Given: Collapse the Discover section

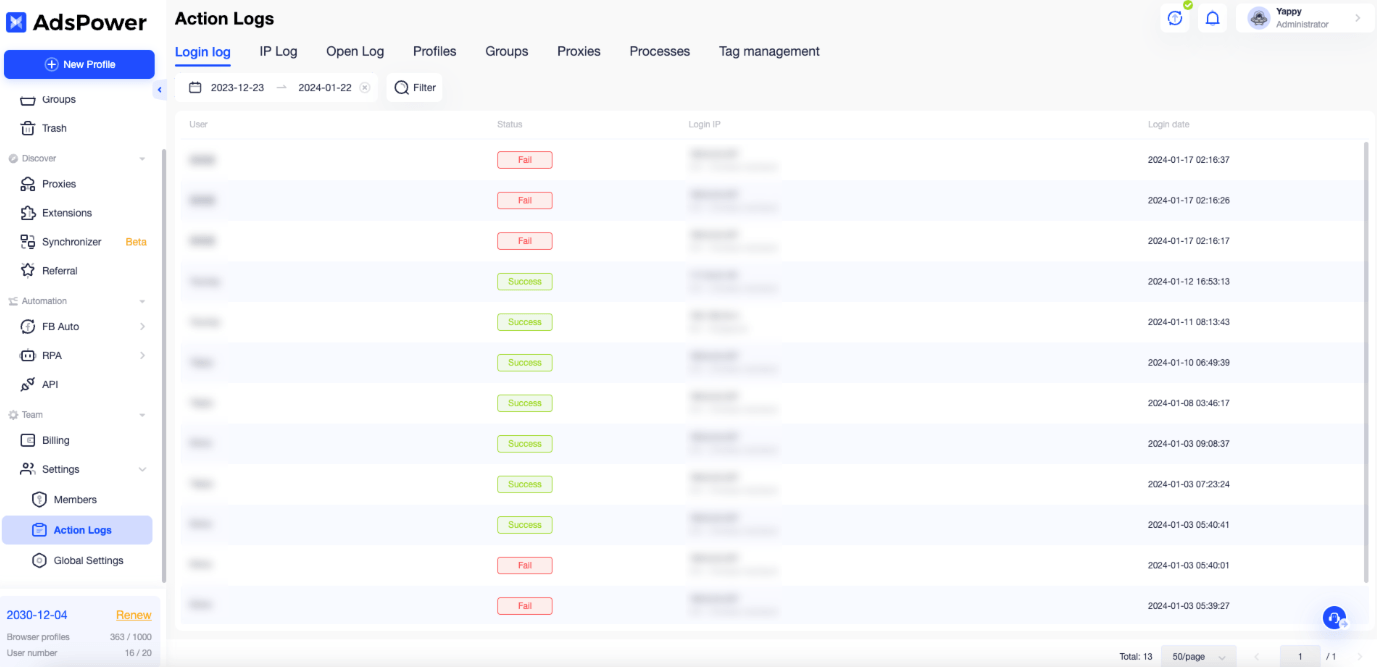Looking at the screenshot, I should tap(142, 158).
